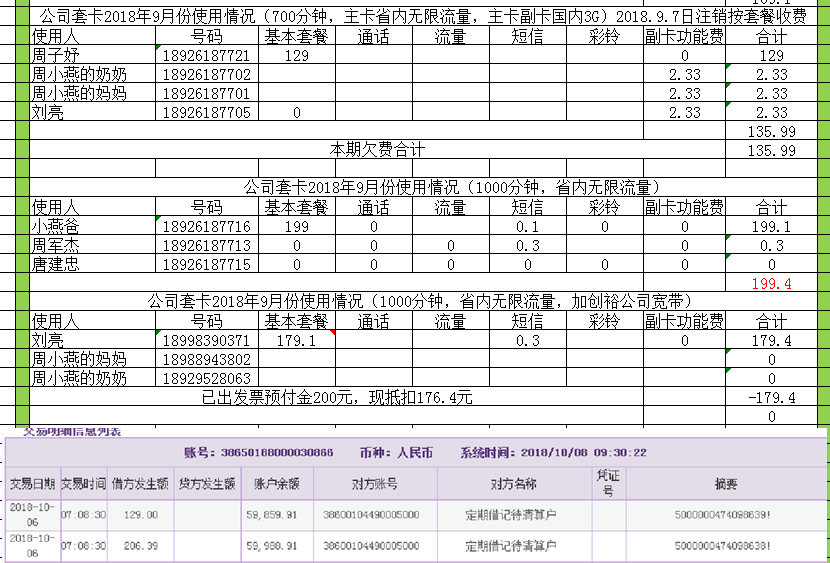Screen dimensions: 830x563
Task: Select 周子妤 in the user column
Action: pos(55,56)
